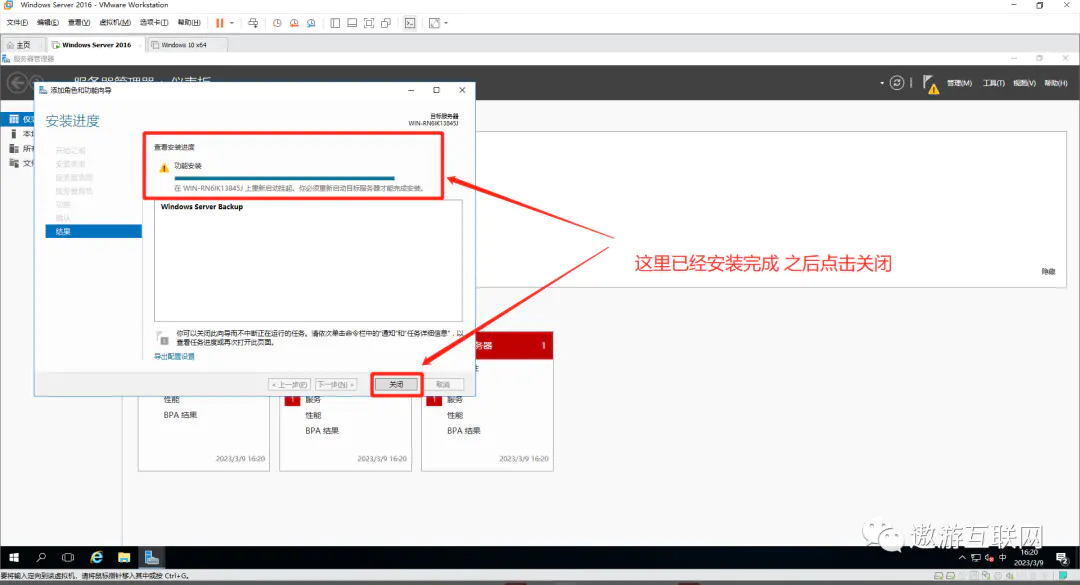Image resolution: width=1080 pixels, height=585 pixels.
Task: Revert to snapshot using the orange clock icon
Action: coord(294,23)
